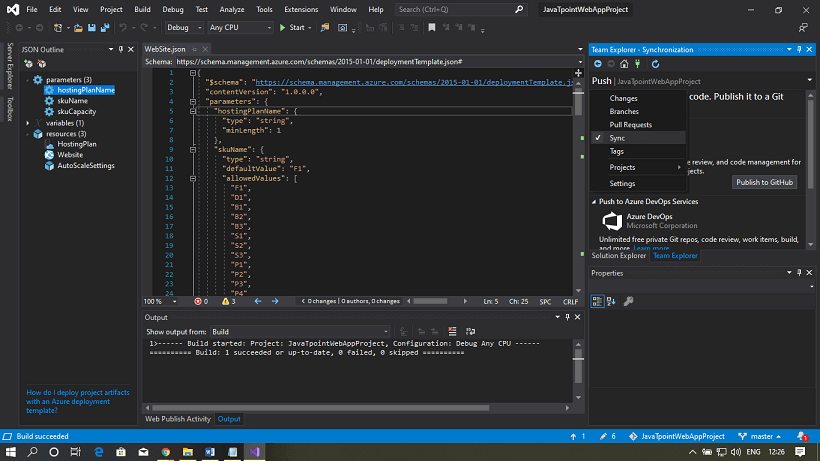The width and height of the screenshot is (820, 461).
Task: Click the Undo arrow in toolbar
Action: click(122, 28)
